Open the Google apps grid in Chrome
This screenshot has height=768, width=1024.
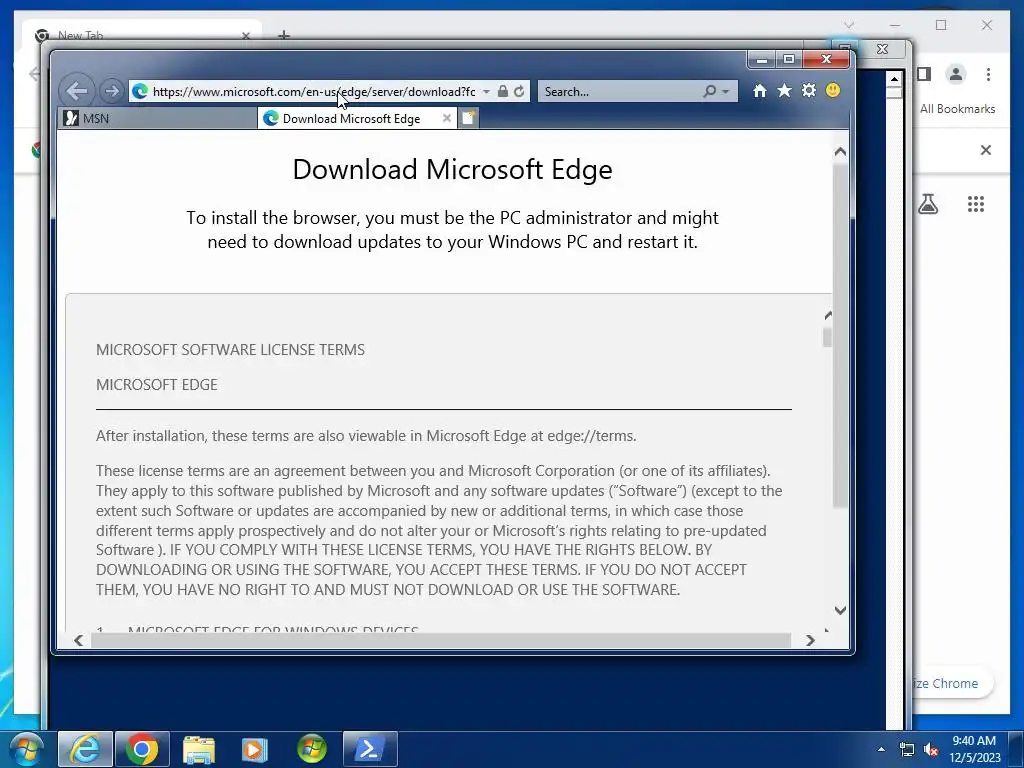coord(976,204)
